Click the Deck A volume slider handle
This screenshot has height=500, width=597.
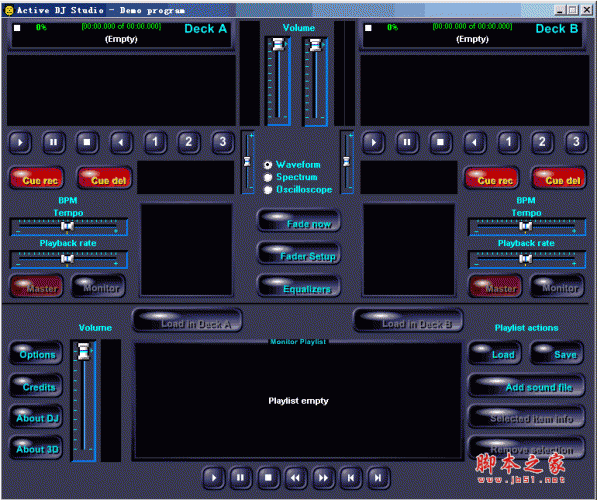pyautogui.click(x=278, y=45)
